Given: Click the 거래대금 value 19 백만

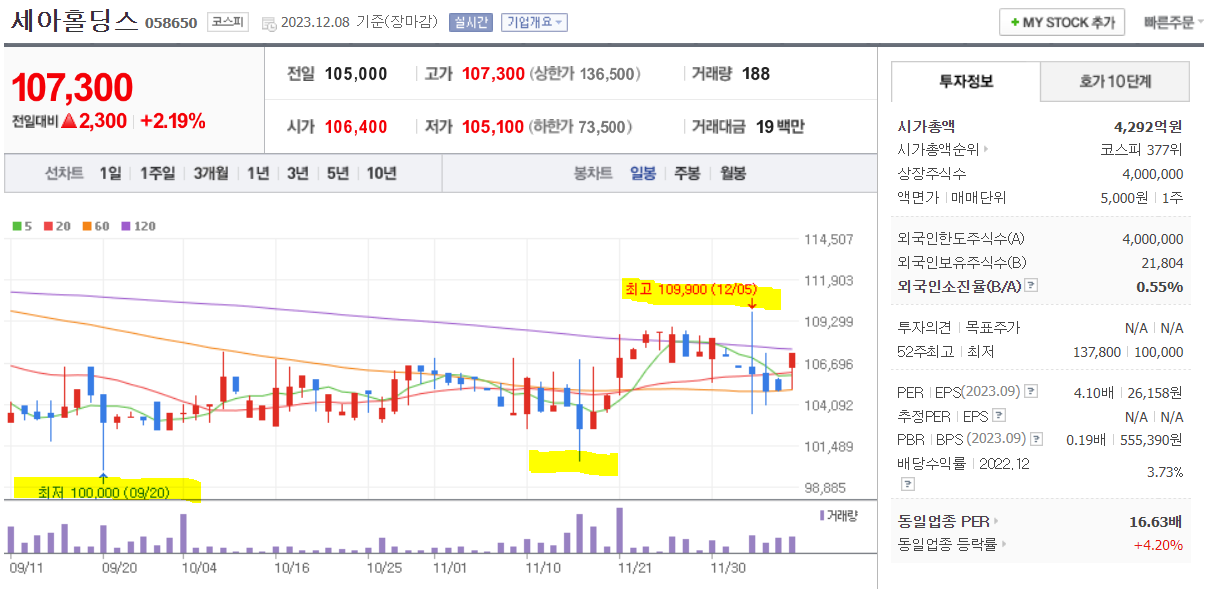Looking at the screenshot, I should (780, 127).
